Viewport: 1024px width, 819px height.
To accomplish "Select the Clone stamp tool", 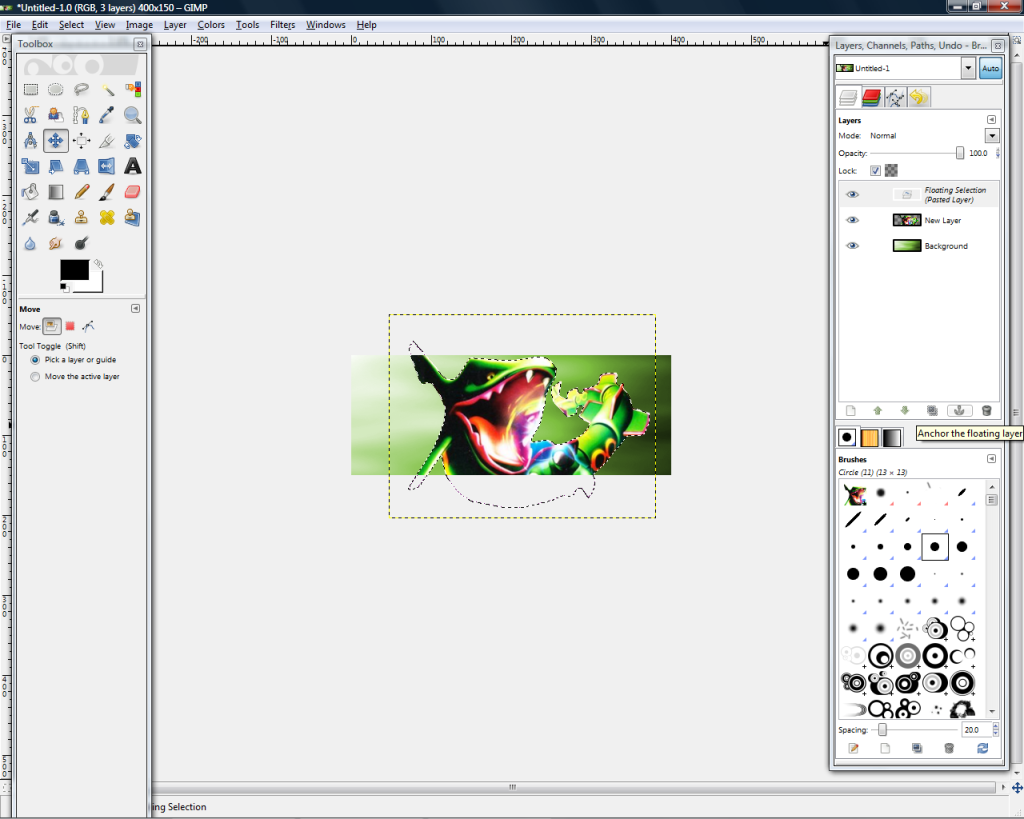I will pos(81,217).
